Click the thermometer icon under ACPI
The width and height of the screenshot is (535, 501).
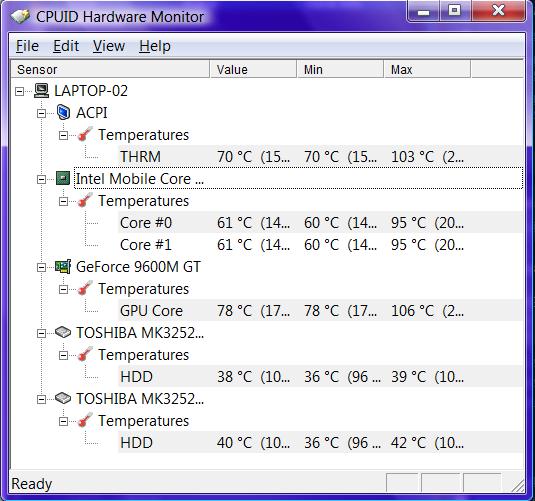(x=85, y=134)
